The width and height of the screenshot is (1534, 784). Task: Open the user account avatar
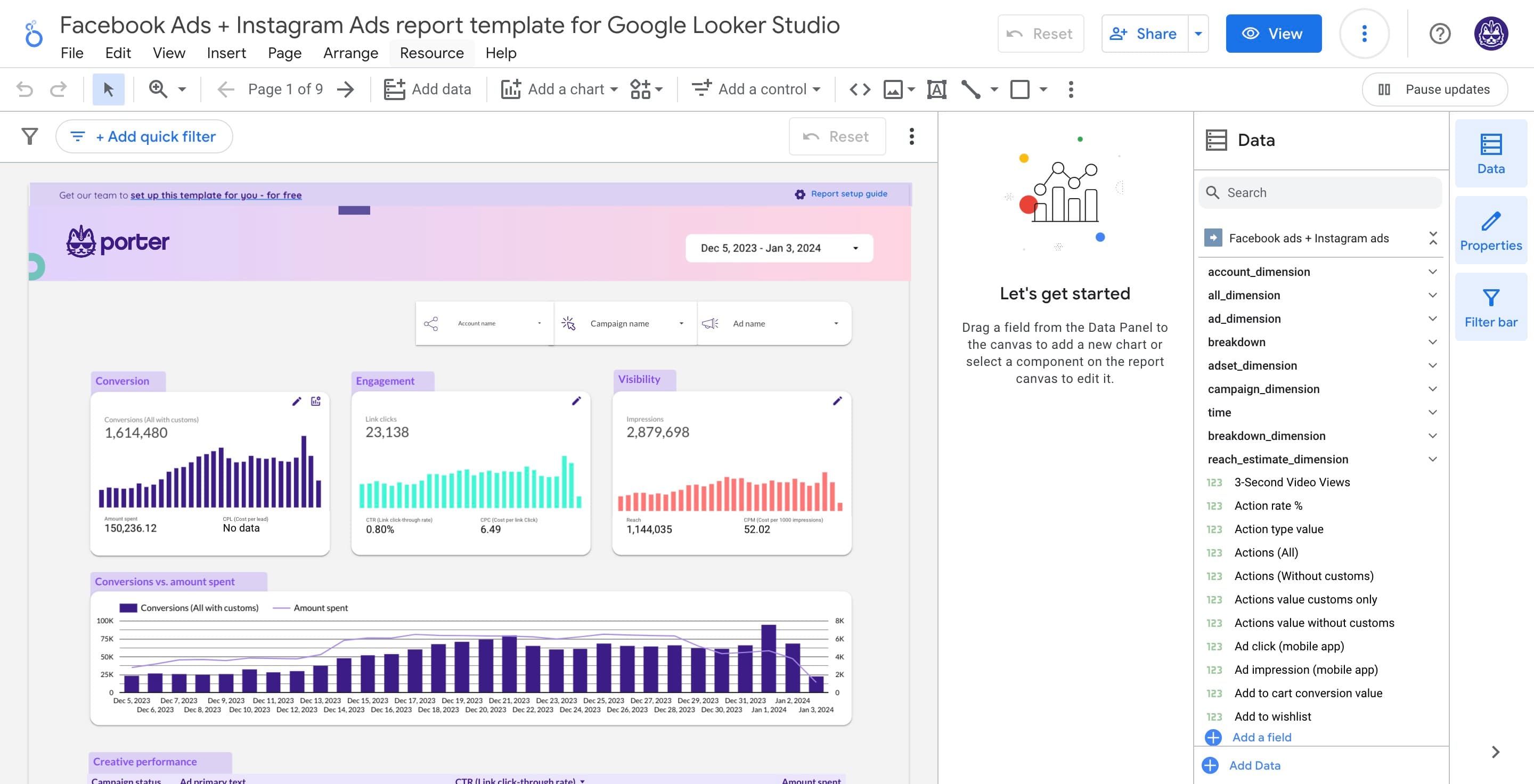click(1490, 34)
